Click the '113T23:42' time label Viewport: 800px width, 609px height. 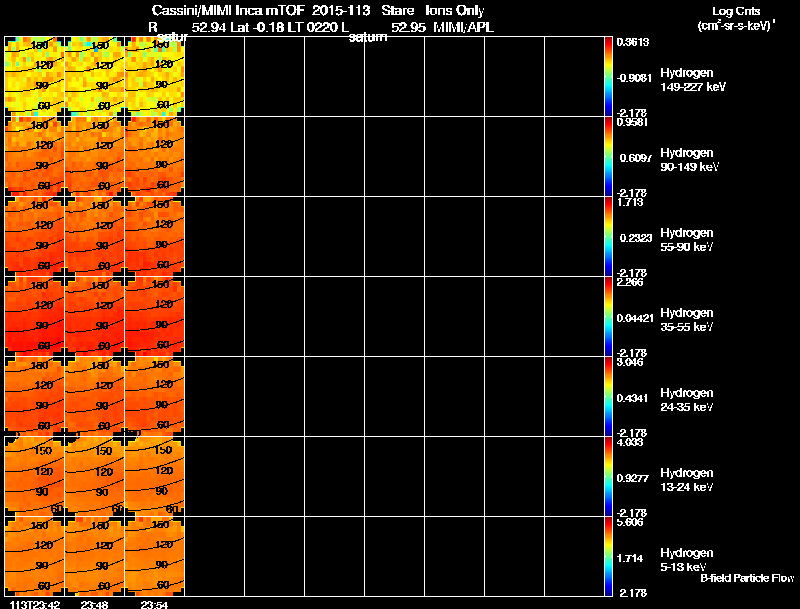pyautogui.click(x=36, y=605)
